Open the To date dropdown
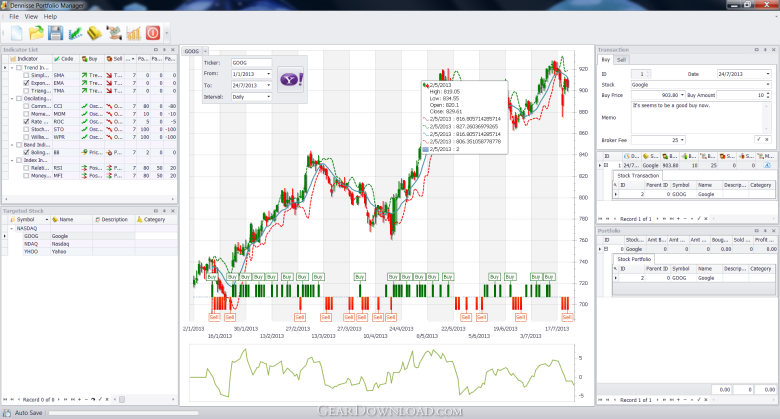 pyautogui.click(x=269, y=85)
